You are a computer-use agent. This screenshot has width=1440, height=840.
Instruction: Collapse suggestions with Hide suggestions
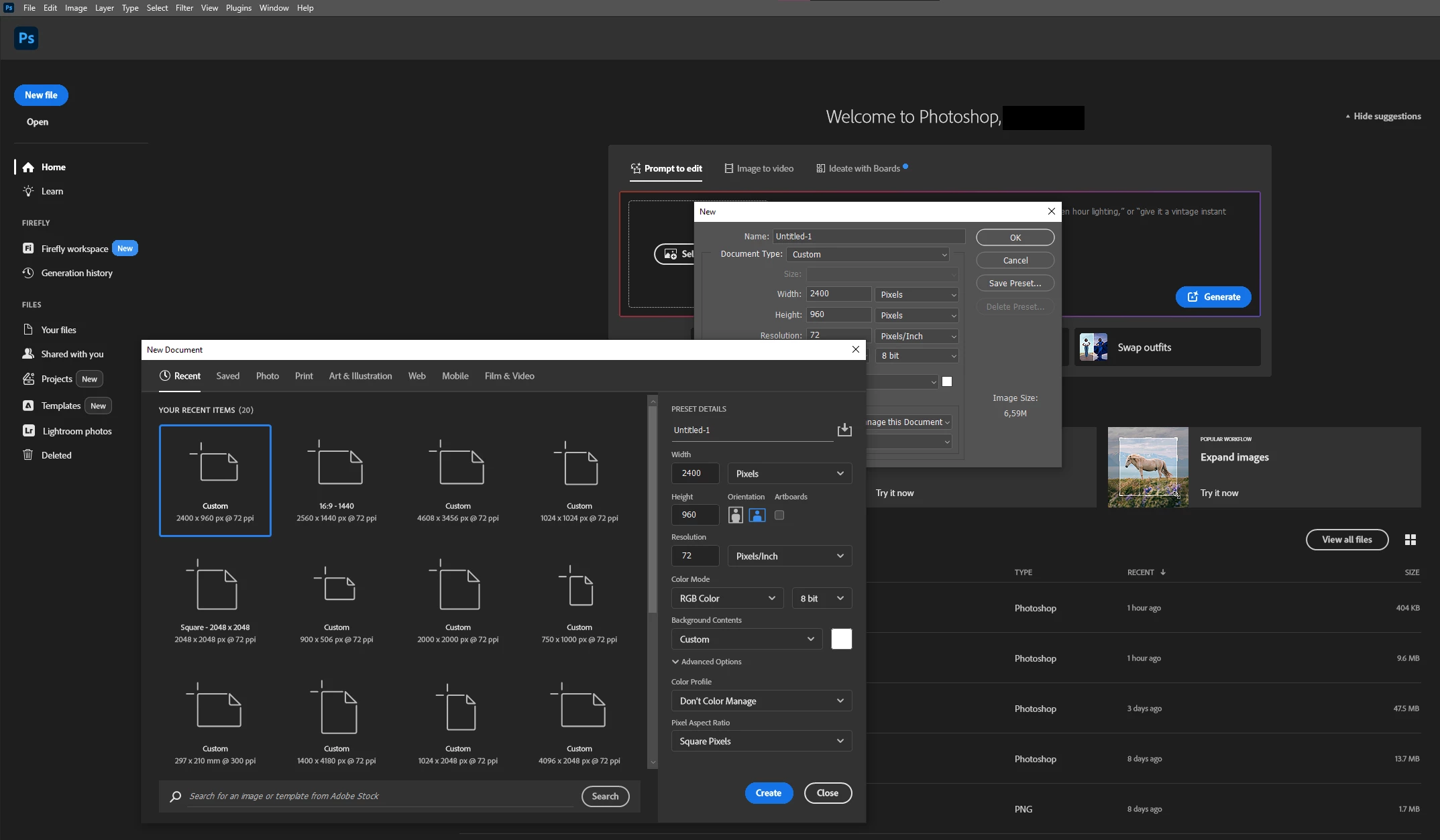[1383, 116]
